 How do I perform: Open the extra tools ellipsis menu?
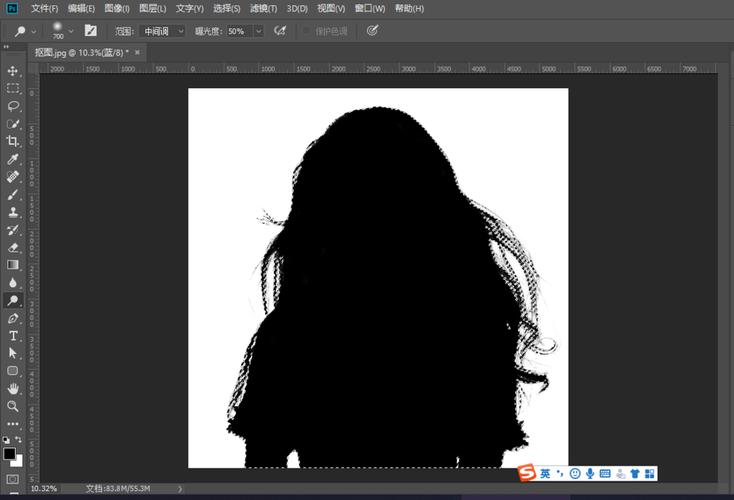(13, 424)
